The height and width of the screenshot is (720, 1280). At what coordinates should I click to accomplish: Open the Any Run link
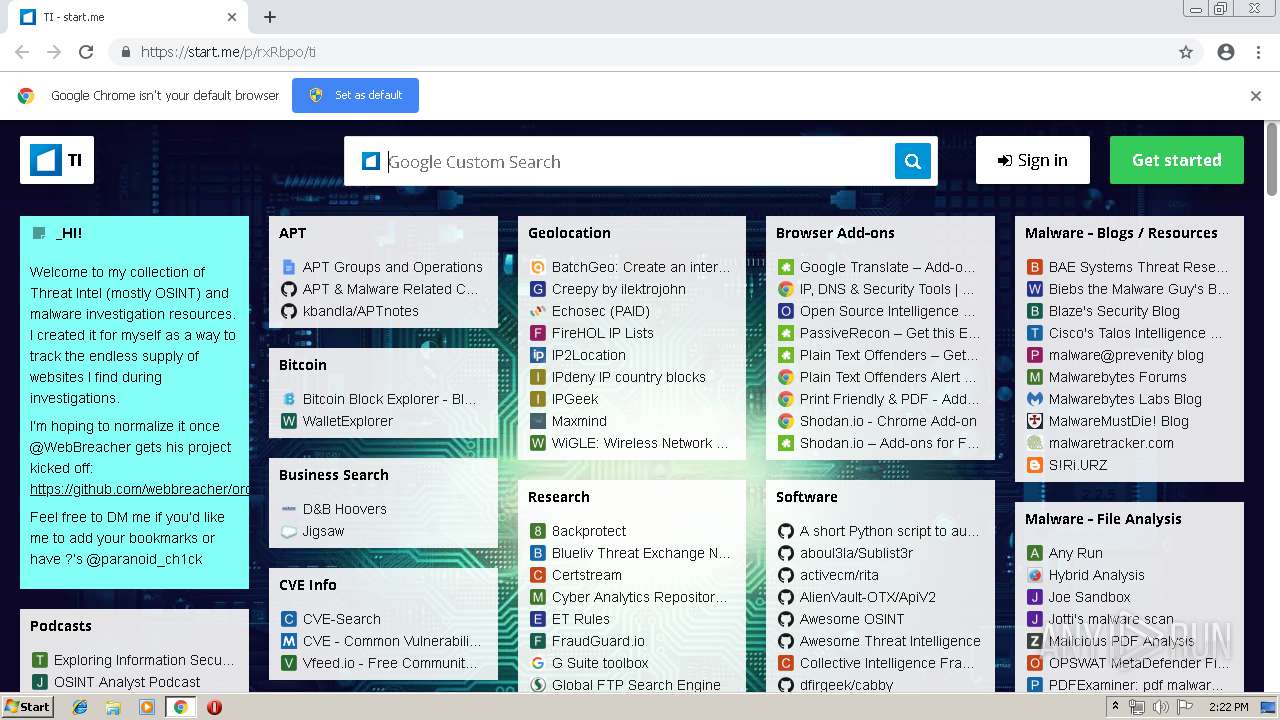pyautogui.click(x=1076, y=553)
